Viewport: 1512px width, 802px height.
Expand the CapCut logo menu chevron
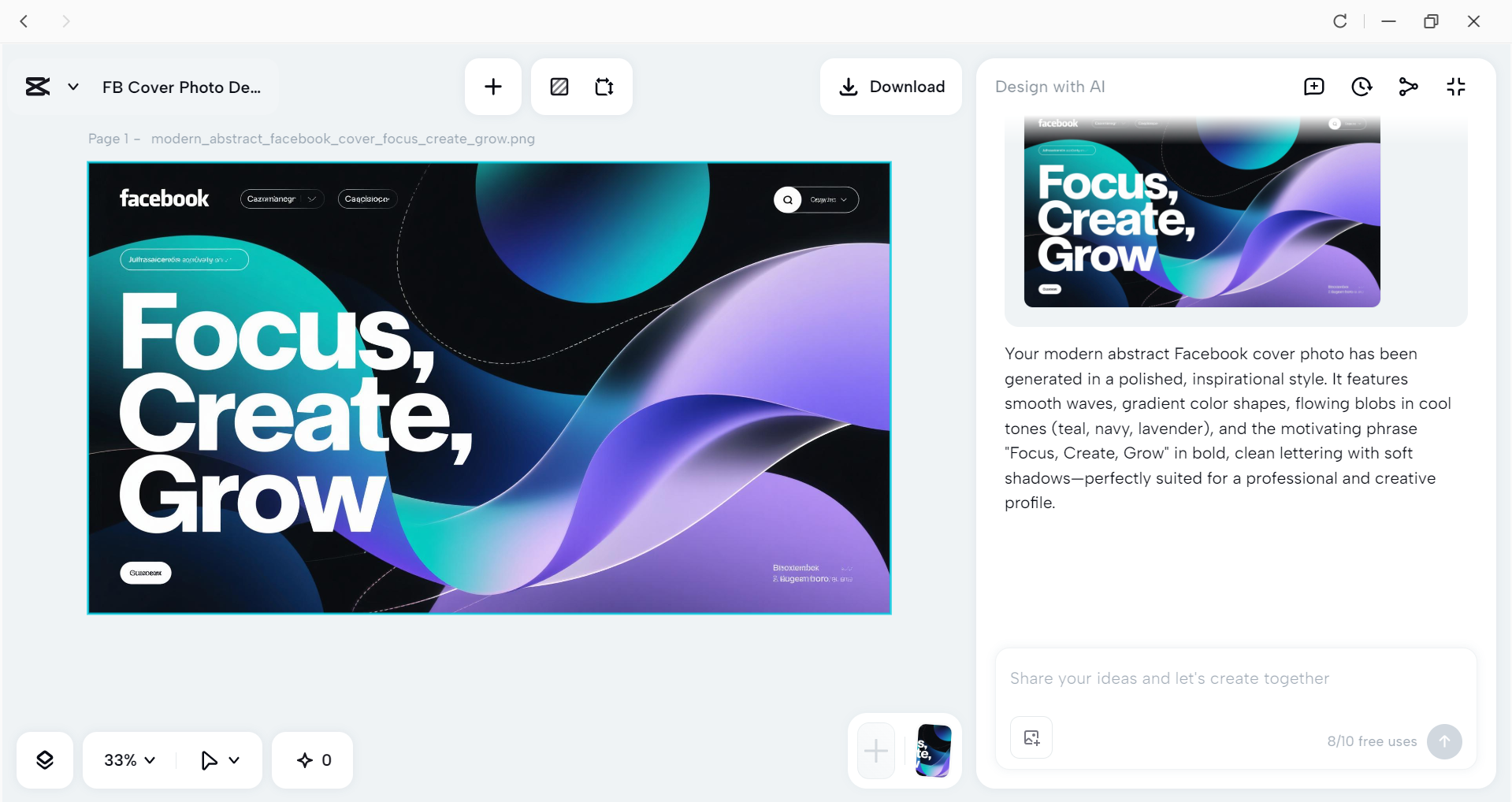[x=73, y=87]
